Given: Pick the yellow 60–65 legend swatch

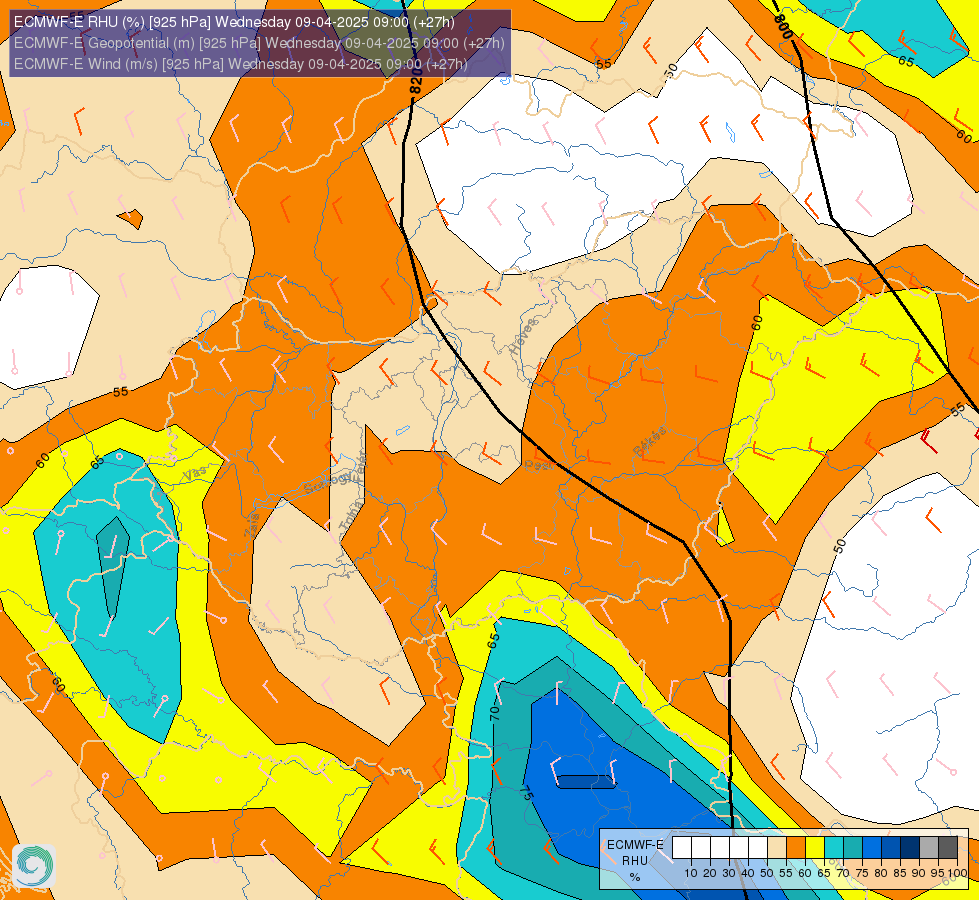Looking at the screenshot, I should 815,848.
